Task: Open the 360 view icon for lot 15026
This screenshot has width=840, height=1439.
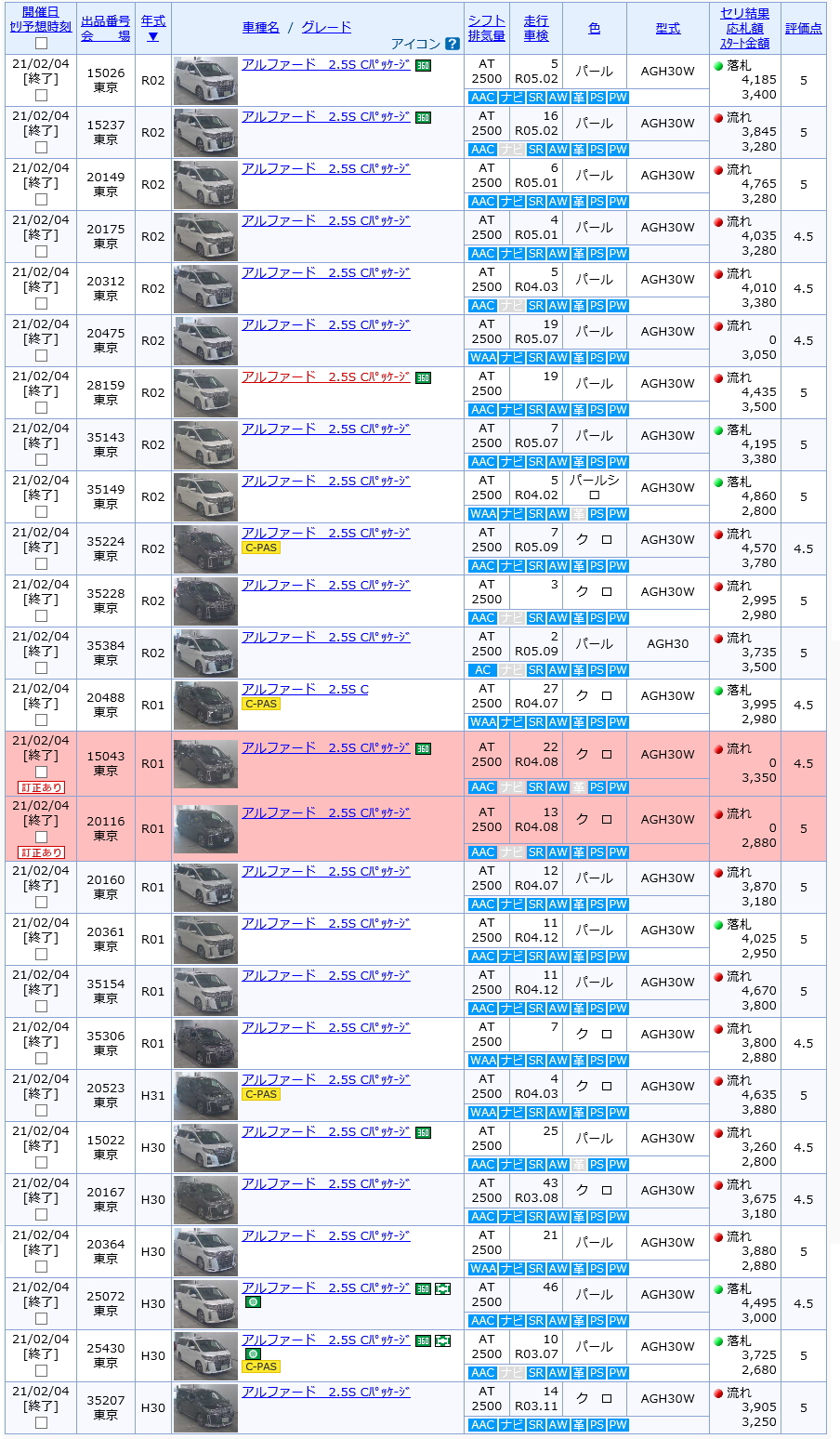Action: pos(423,66)
